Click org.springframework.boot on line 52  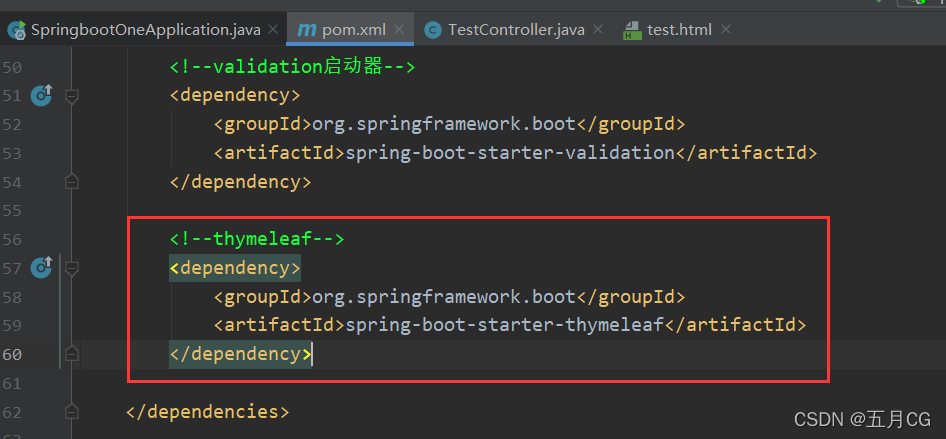444,124
